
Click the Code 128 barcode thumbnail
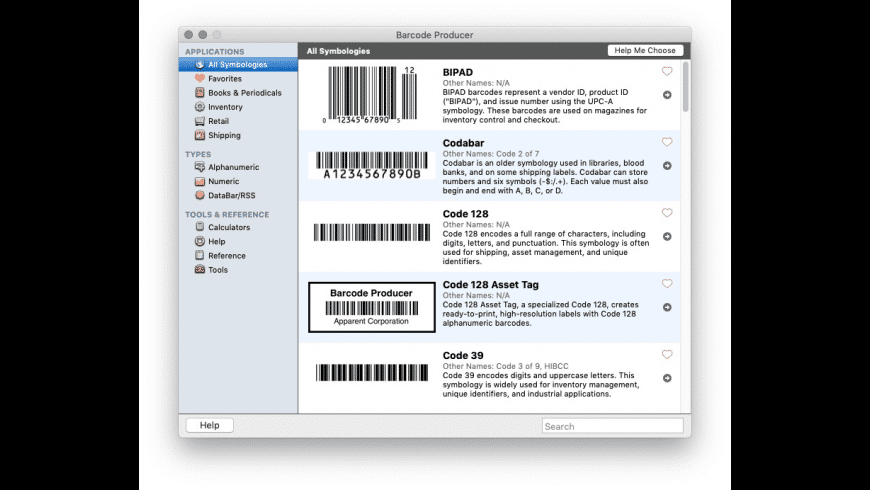(x=371, y=232)
